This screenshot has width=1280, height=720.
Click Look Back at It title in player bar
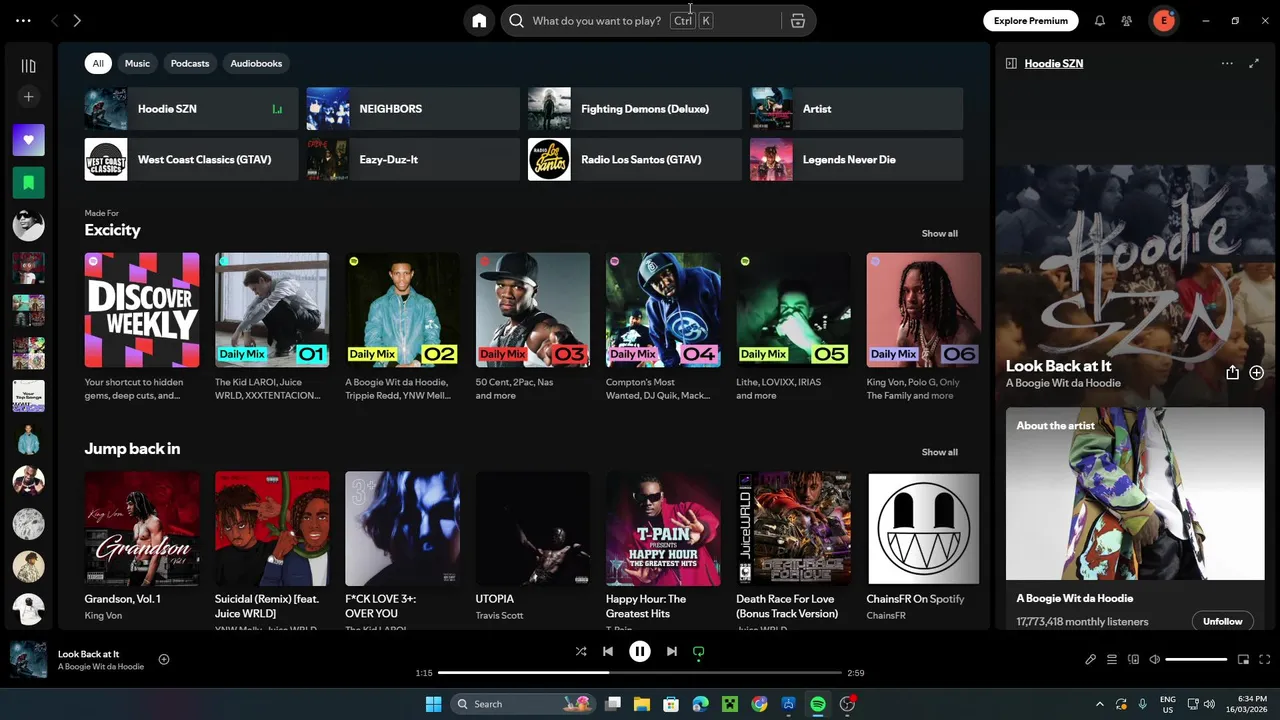point(88,654)
